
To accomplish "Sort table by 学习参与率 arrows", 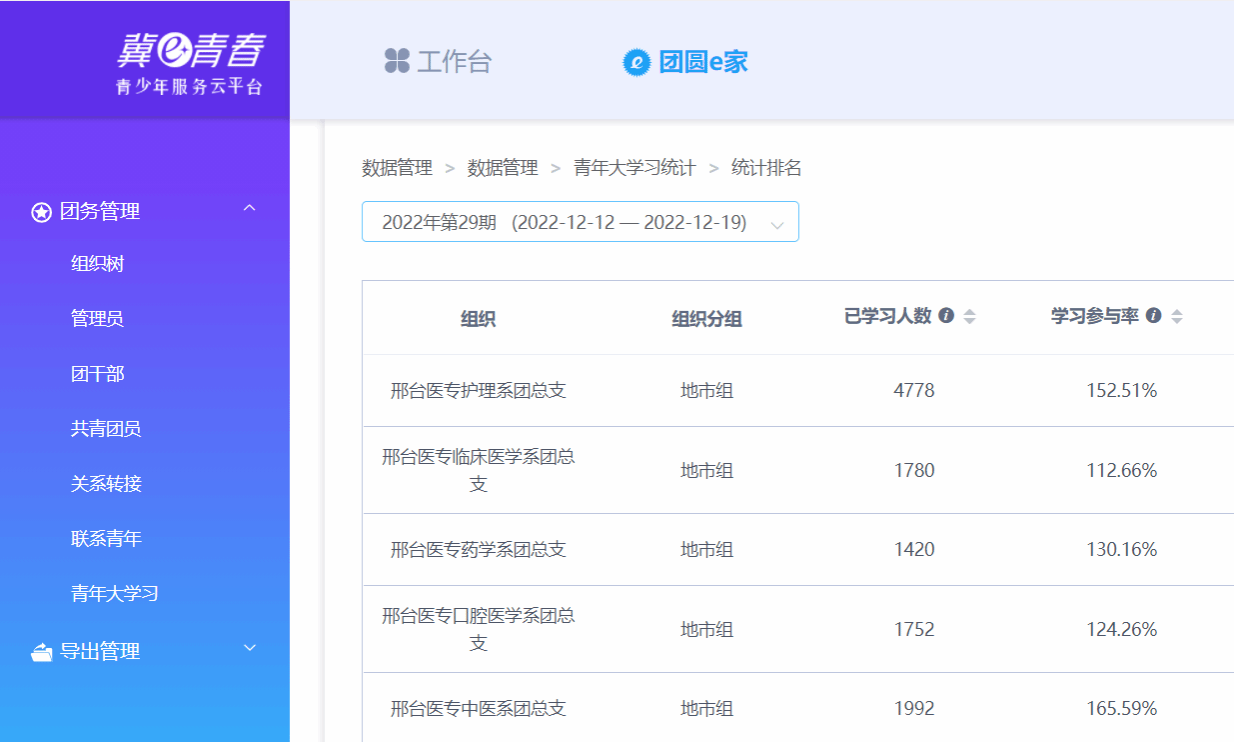I will pyautogui.click(x=1176, y=317).
